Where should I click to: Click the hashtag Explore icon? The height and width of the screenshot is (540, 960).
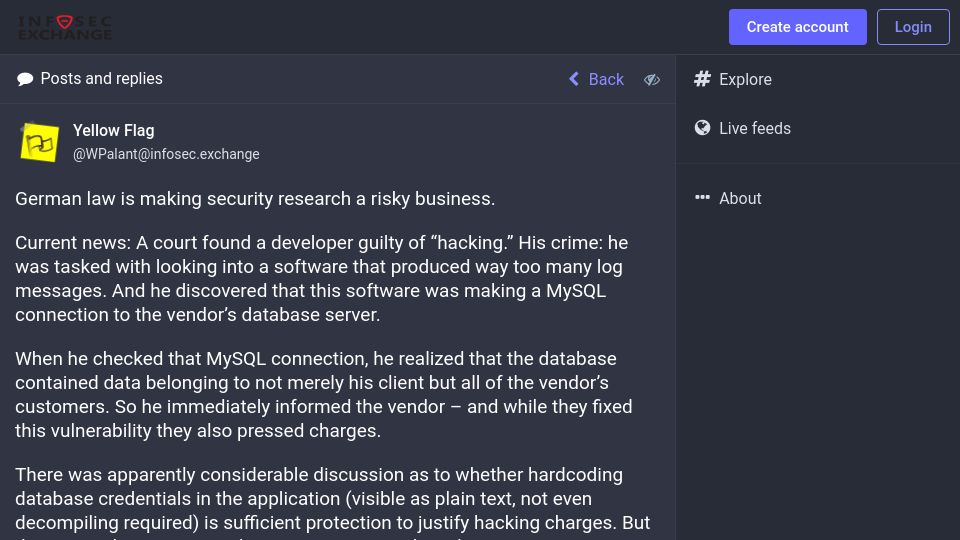(x=702, y=79)
